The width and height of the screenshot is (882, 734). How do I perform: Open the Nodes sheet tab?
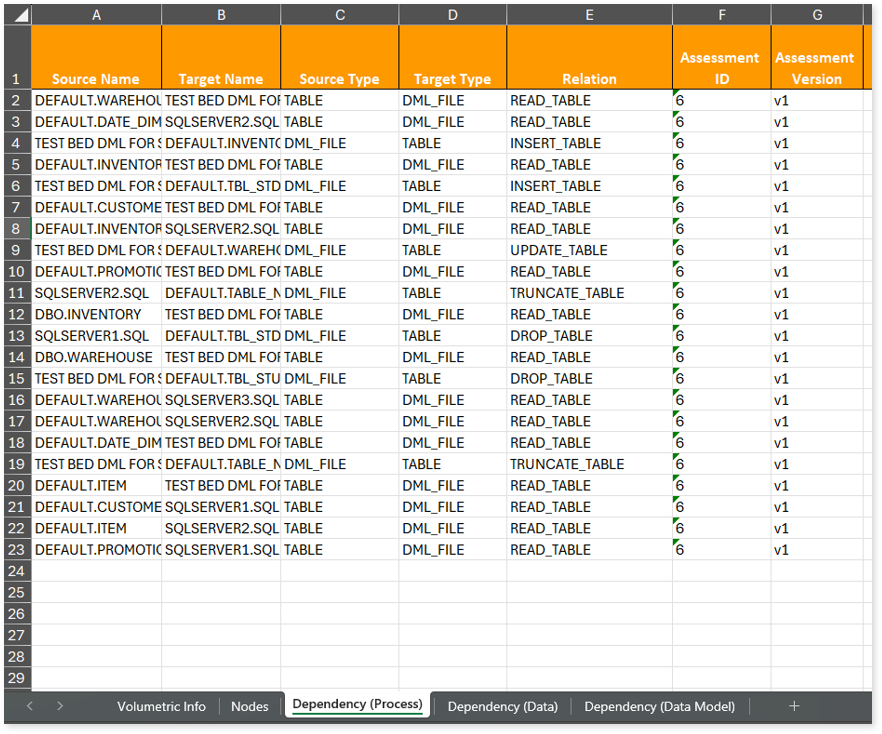[250, 706]
